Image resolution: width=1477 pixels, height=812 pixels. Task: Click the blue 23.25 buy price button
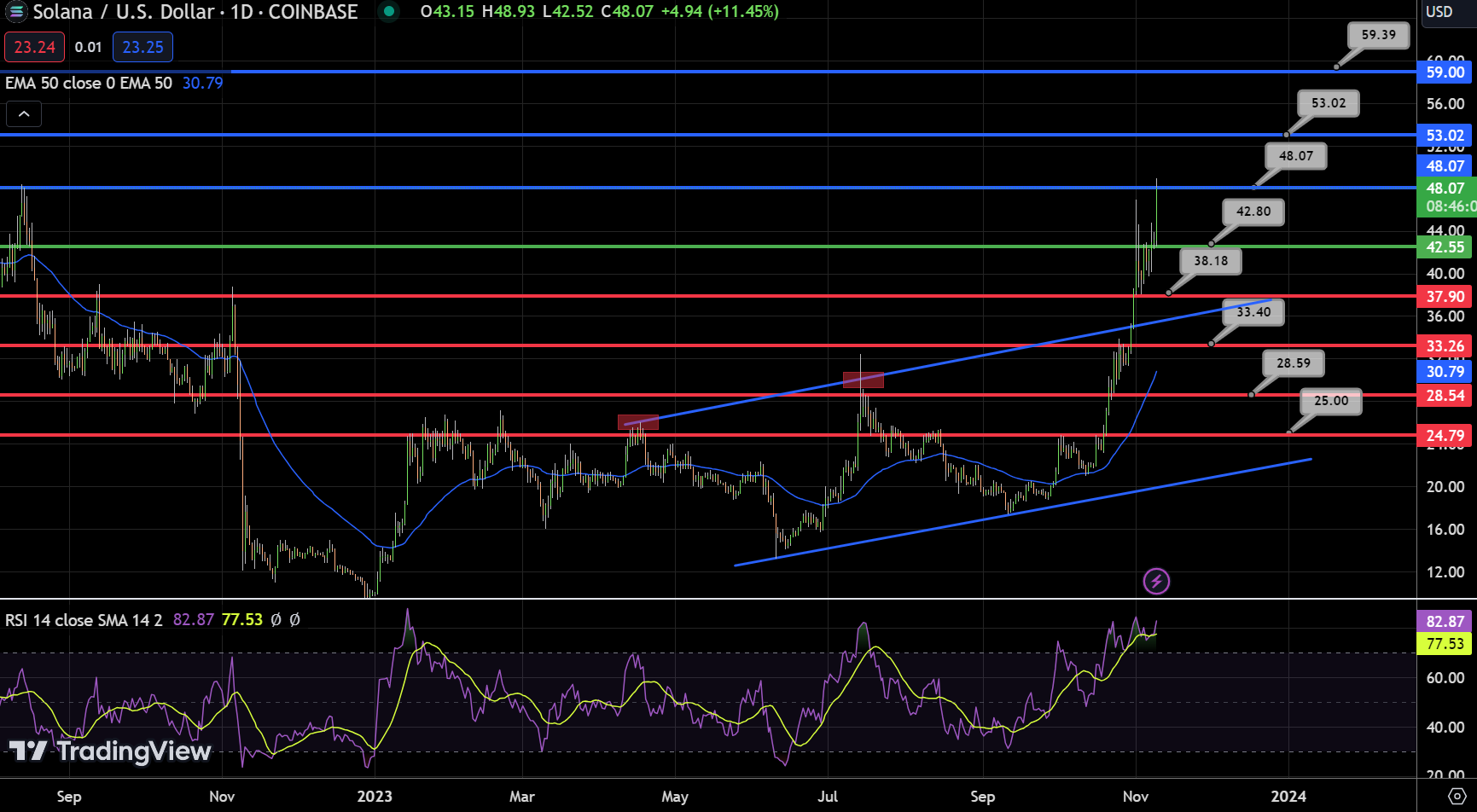(x=142, y=47)
